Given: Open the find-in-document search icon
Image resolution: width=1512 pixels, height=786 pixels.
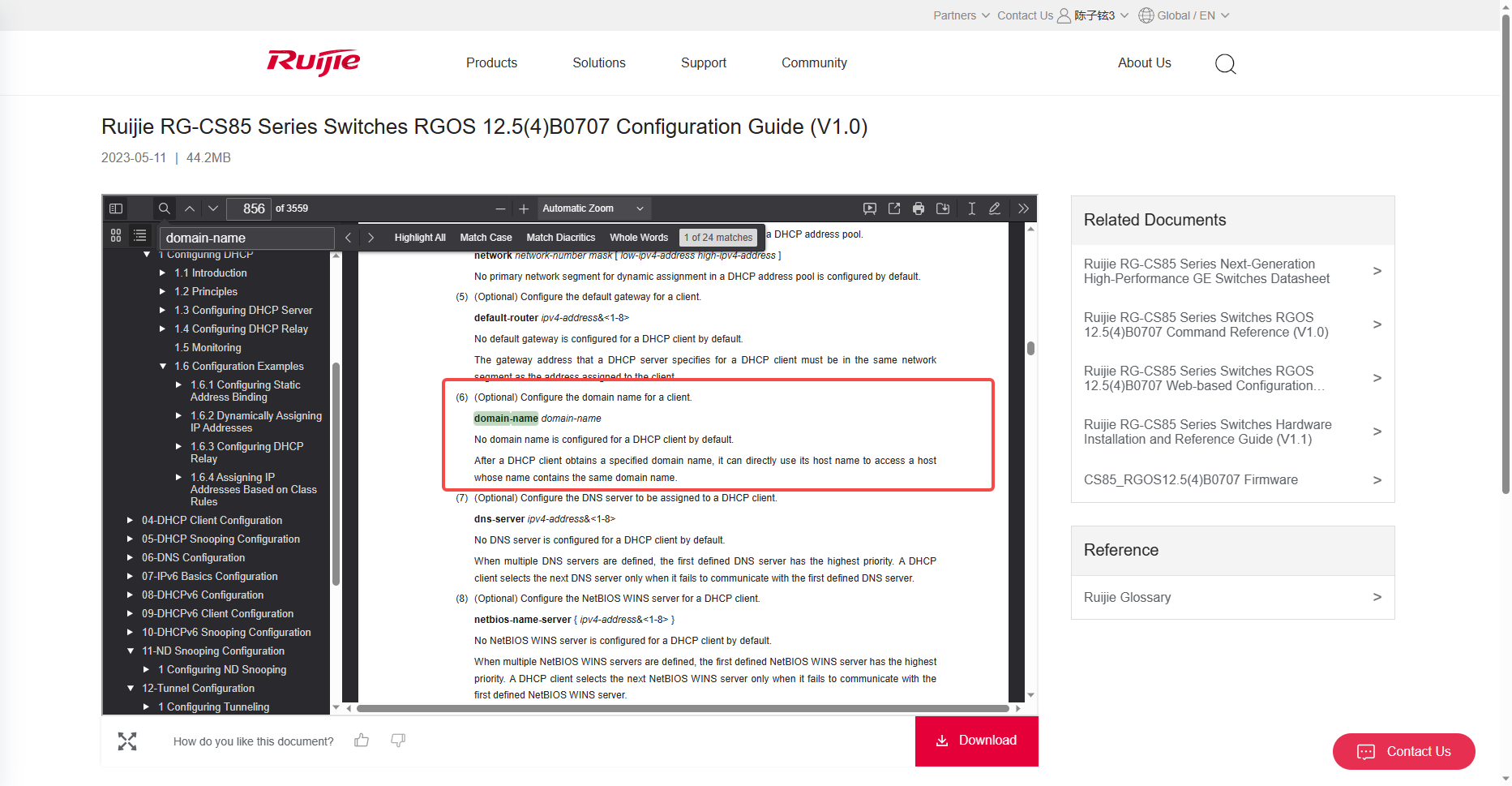Looking at the screenshot, I should [164, 208].
